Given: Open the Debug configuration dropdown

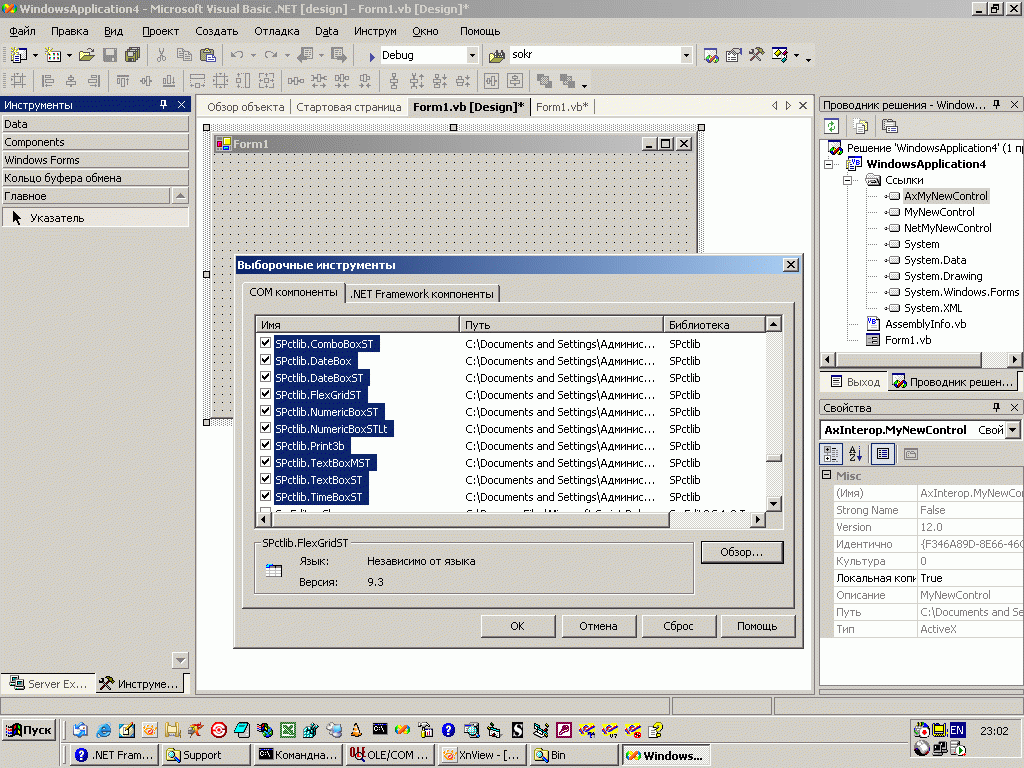Looking at the screenshot, I should click(472, 56).
